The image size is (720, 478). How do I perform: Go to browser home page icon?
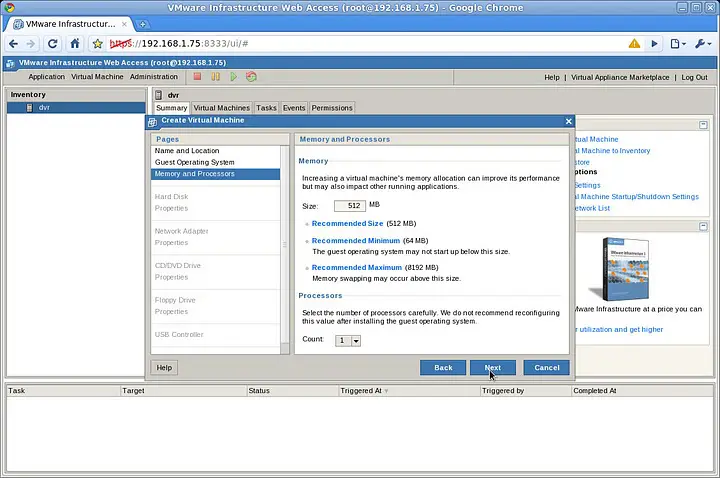point(75,44)
